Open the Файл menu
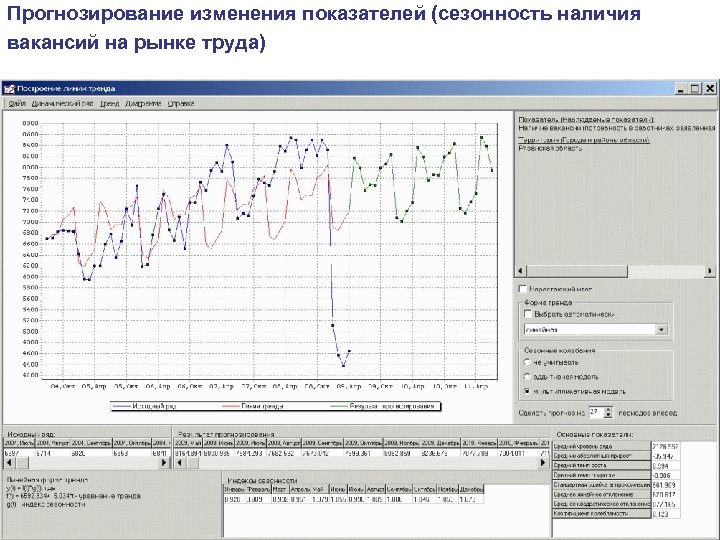This screenshot has height=540, width=720. click(x=17, y=104)
